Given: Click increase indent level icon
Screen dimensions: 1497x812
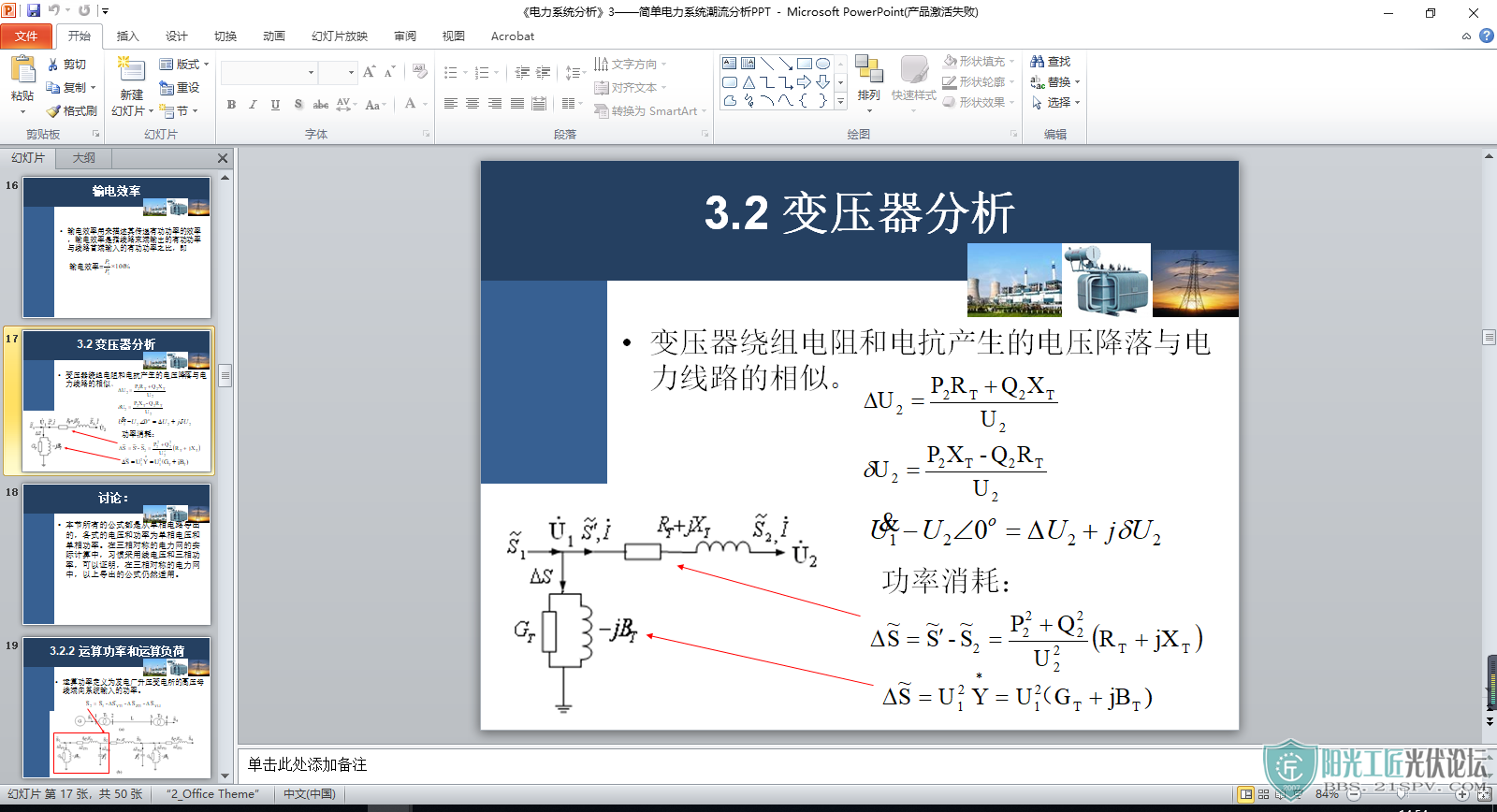Looking at the screenshot, I should pos(544,72).
